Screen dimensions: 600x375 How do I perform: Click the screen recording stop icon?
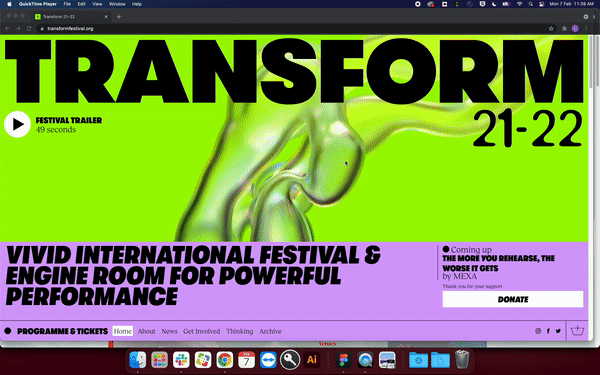click(x=418, y=4)
